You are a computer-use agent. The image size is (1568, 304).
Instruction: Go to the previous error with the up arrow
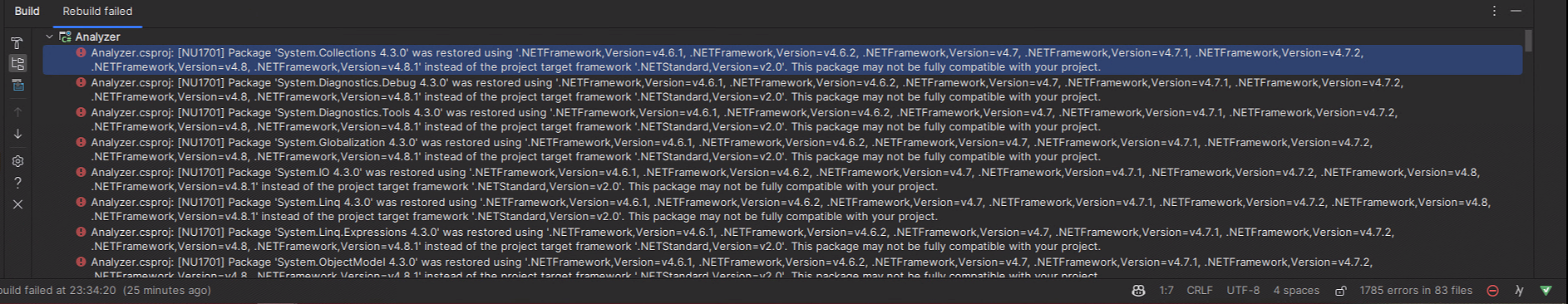[17, 111]
